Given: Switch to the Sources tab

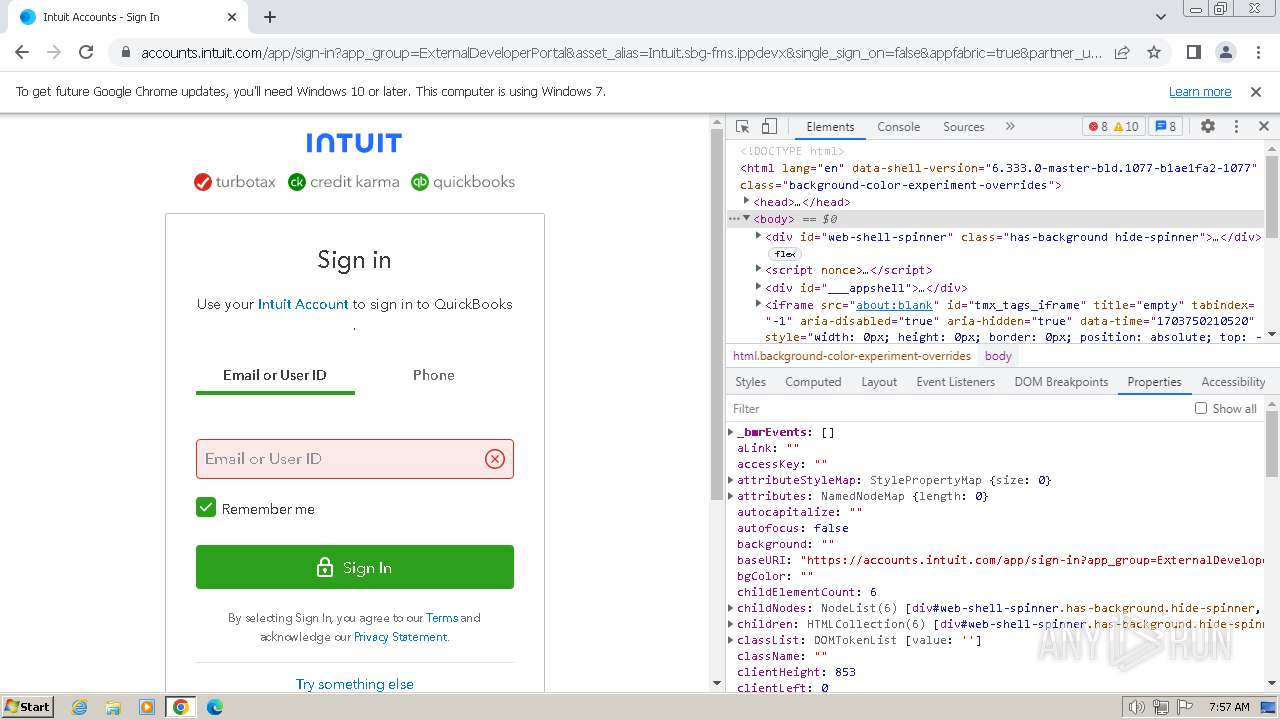Looking at the screenshot, I should (x=963, y=127).
